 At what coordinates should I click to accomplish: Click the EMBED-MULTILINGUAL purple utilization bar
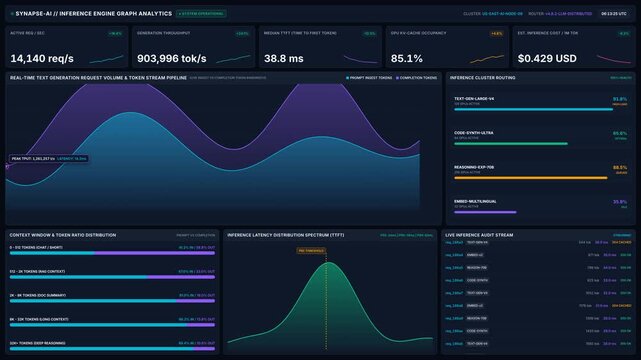[x=485, y=212]
